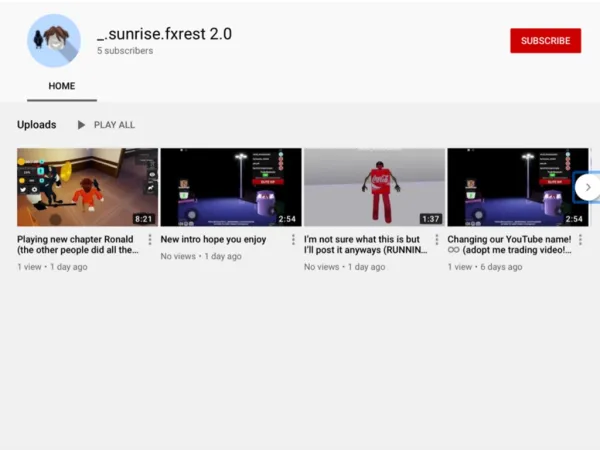This screenshot has height=450, width=600.
Task: Open the Uploads section heading
Action: (37, 125)
